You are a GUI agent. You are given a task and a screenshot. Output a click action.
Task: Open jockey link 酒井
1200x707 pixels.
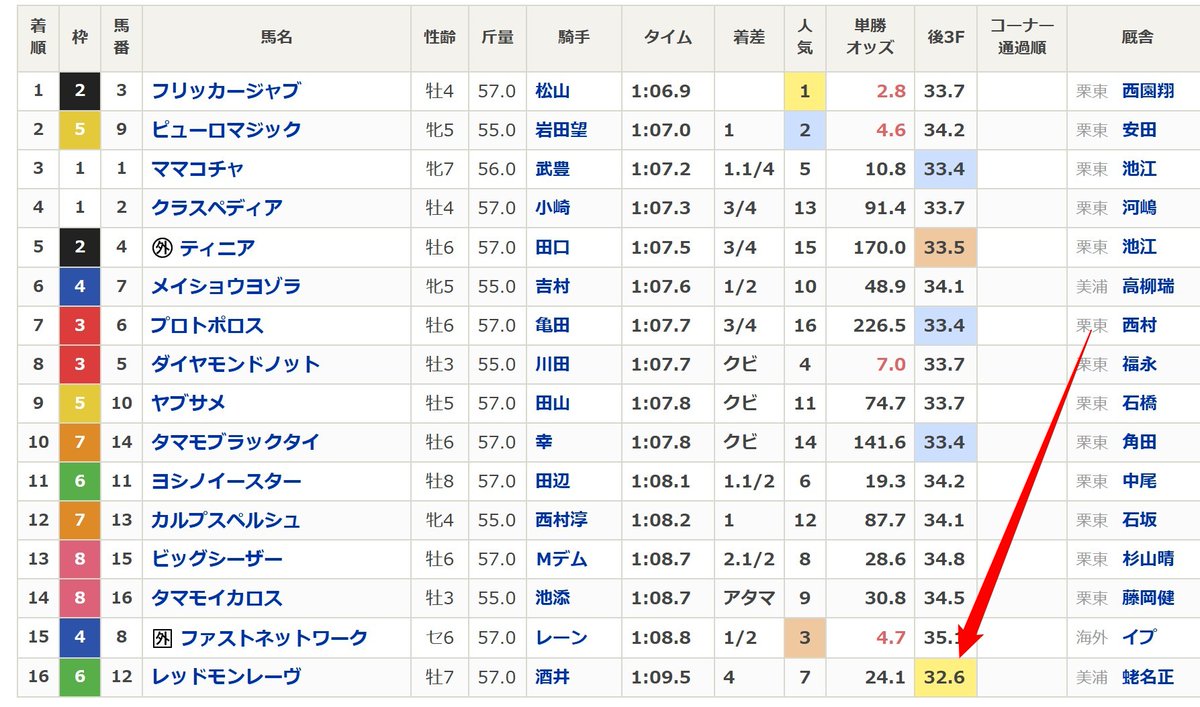pos(552,676)
